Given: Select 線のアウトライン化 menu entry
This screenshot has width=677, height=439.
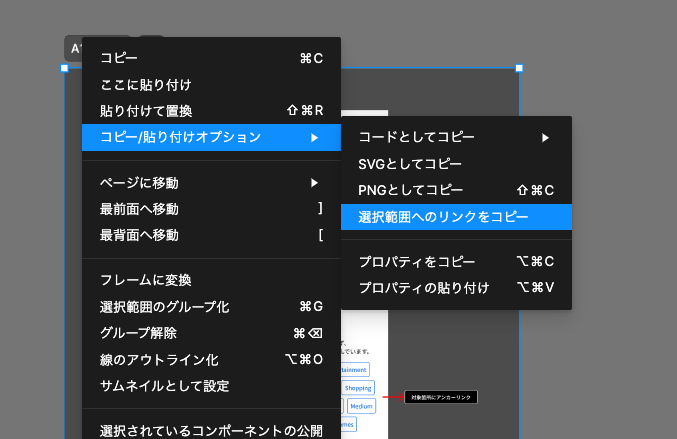Looking at the screenshot, I should coord(211,360).
